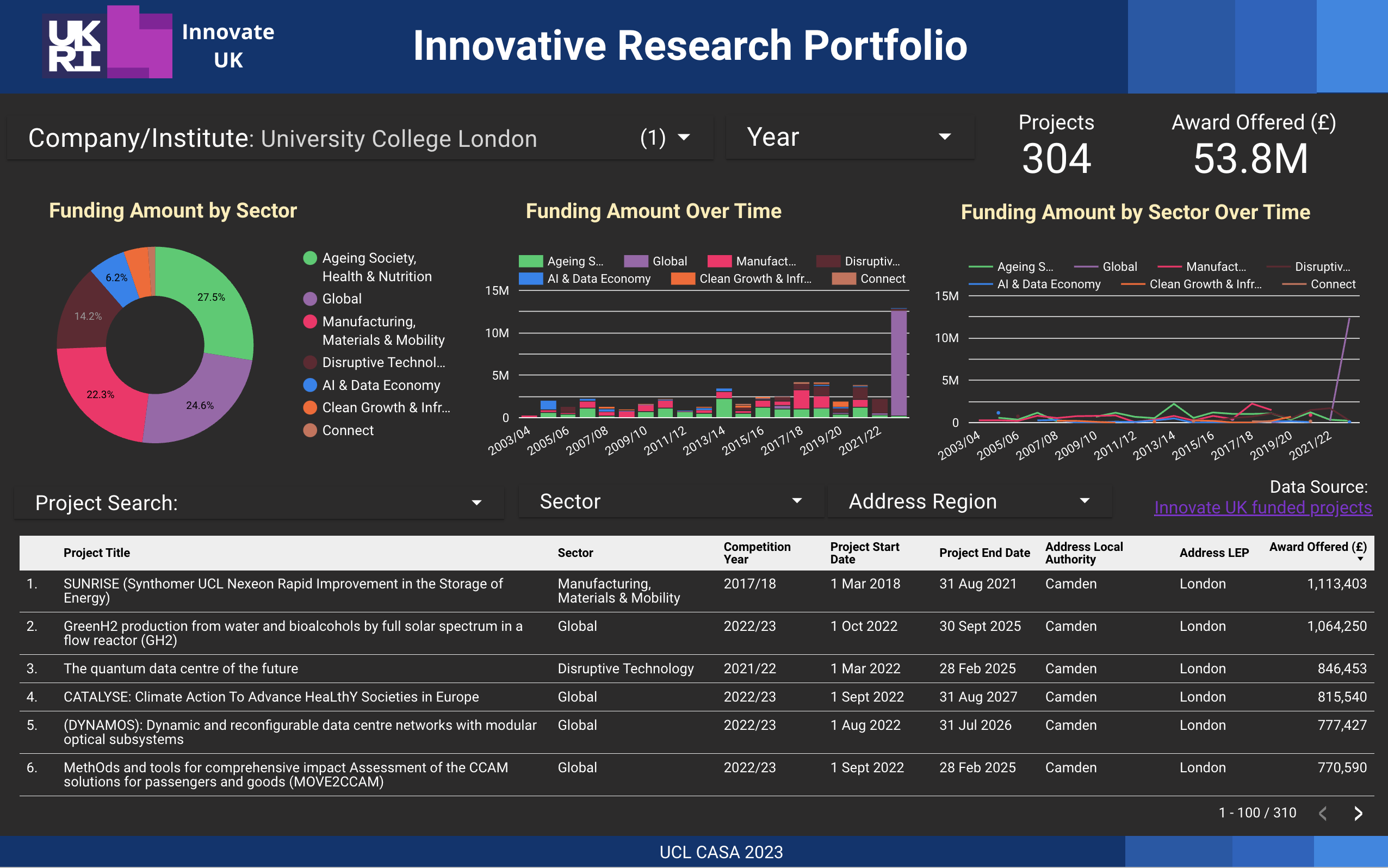Click Manufacturing pink dot in donut legend

click(310, 321)
